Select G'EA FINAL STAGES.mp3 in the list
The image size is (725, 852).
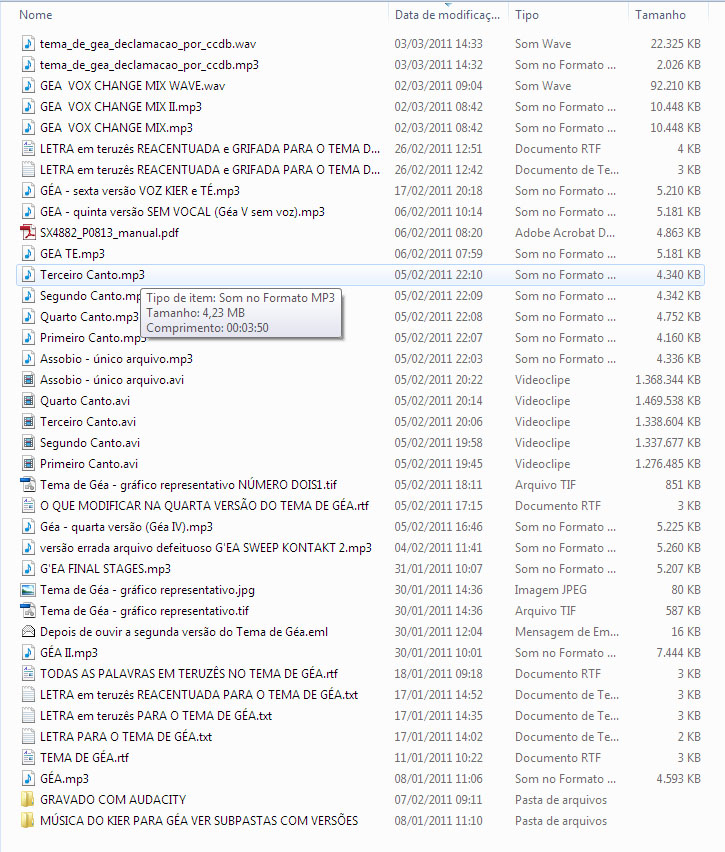click(105, 569)
